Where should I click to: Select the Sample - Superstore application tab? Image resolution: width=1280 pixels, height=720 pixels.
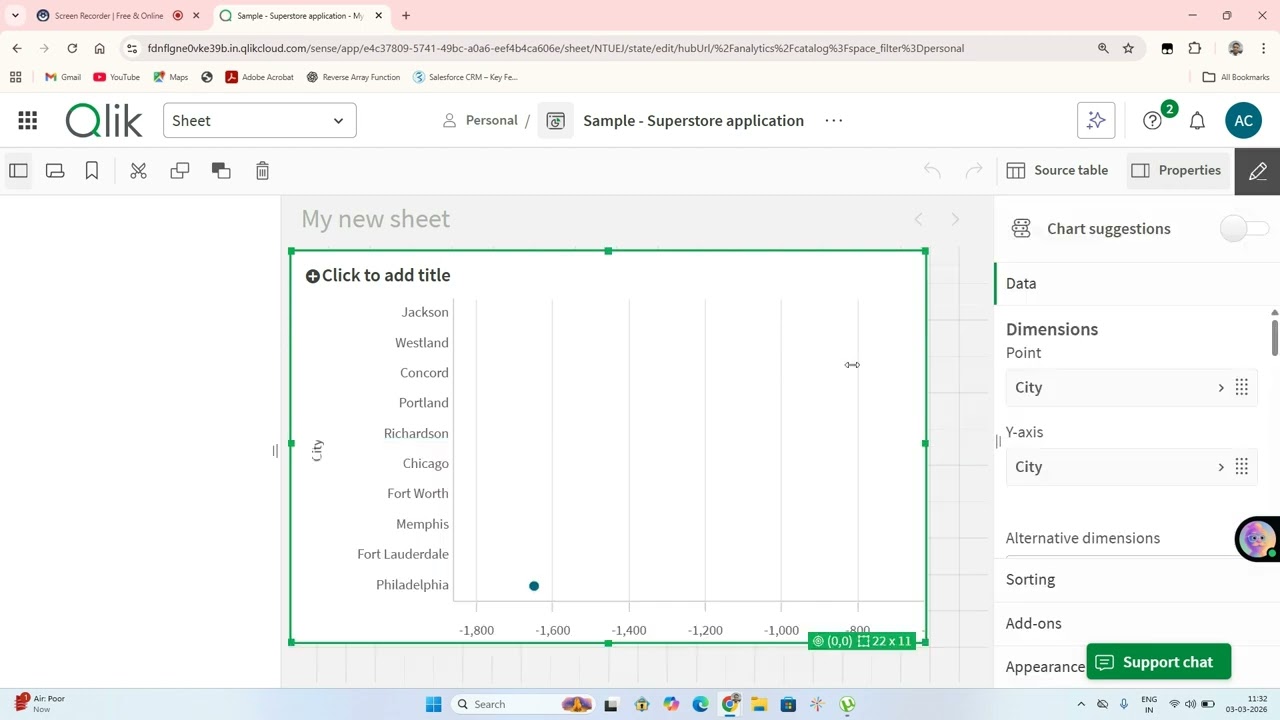301,16
